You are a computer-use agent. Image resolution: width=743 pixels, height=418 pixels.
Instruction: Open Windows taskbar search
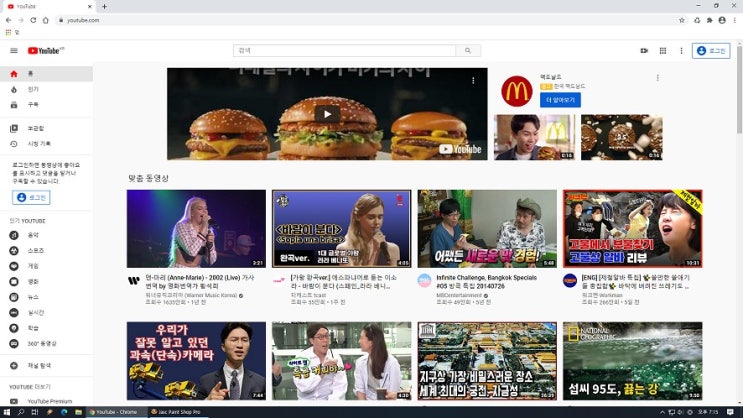(21, 412)
